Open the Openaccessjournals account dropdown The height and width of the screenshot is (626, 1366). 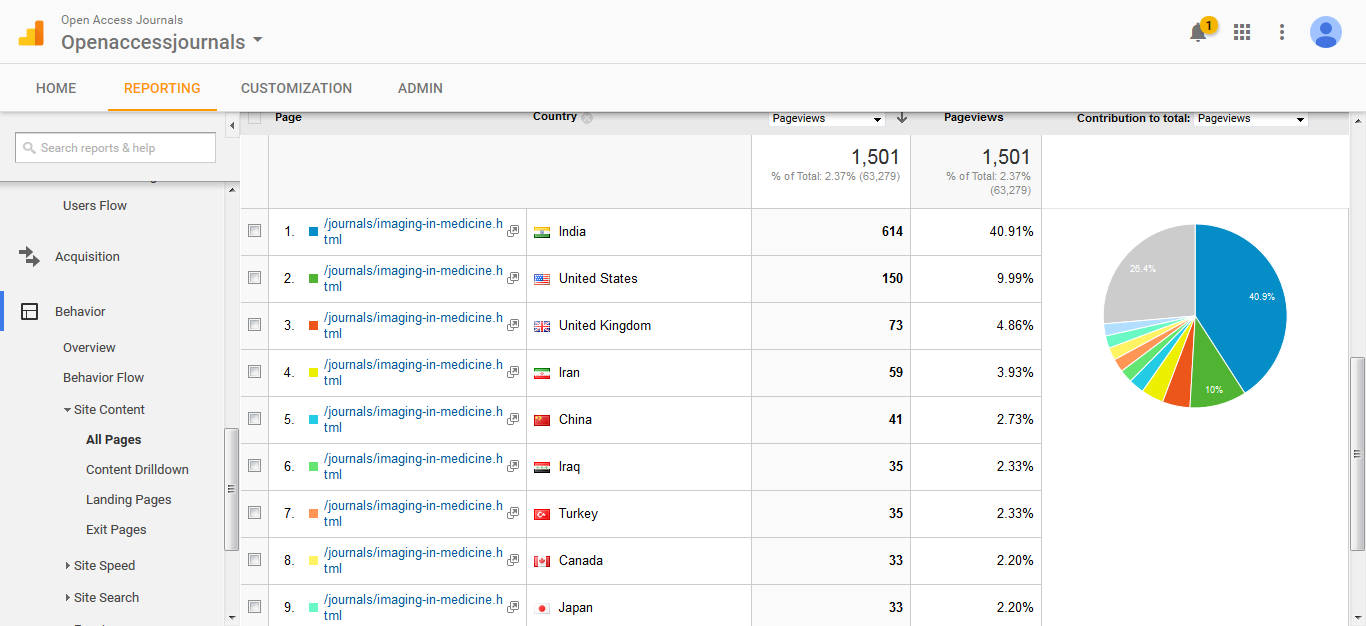tap(162, 42)
